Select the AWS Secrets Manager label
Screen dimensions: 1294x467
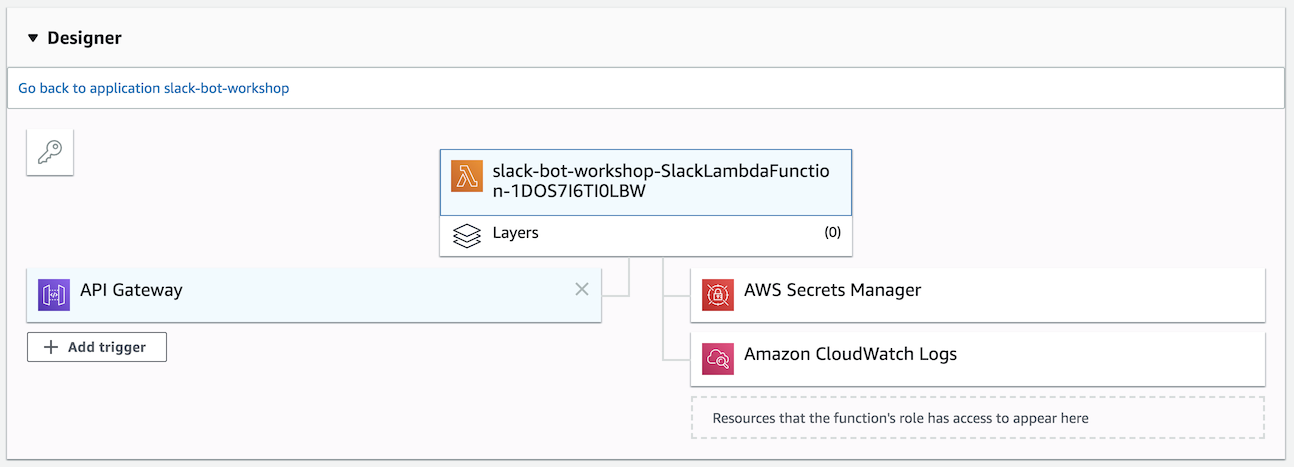(x=833, y=291)
